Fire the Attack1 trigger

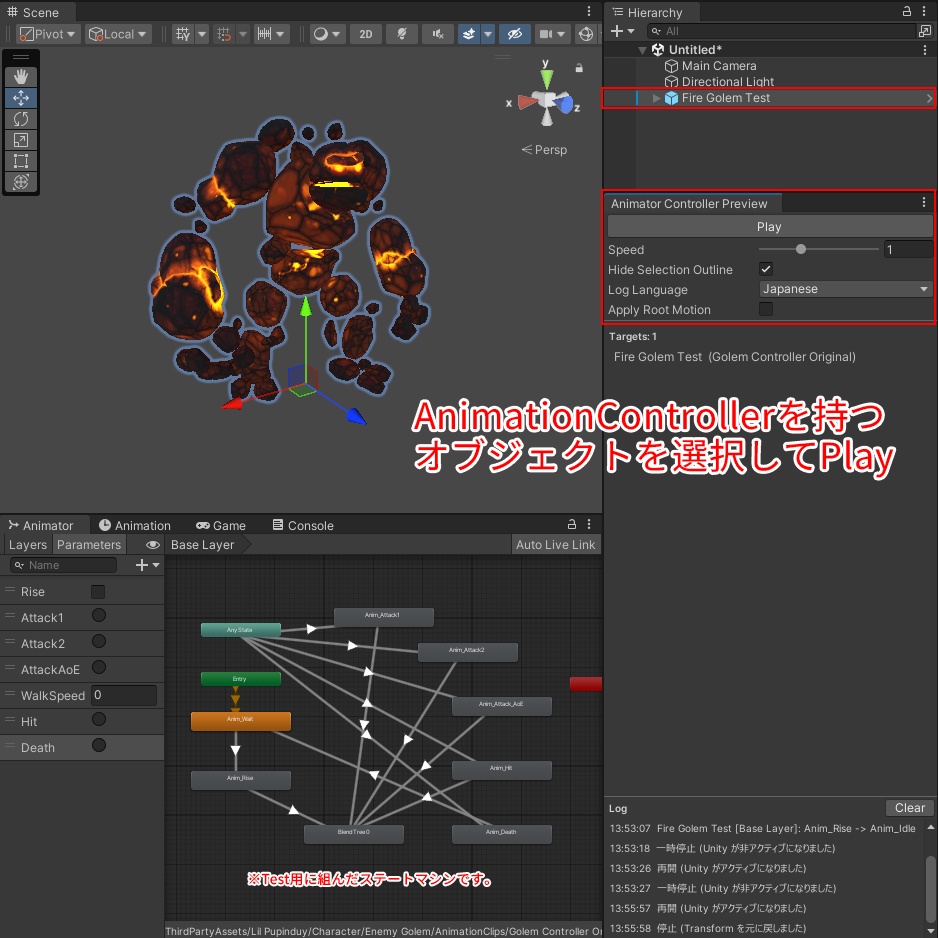pyautogui.click(x=99, y=615)
